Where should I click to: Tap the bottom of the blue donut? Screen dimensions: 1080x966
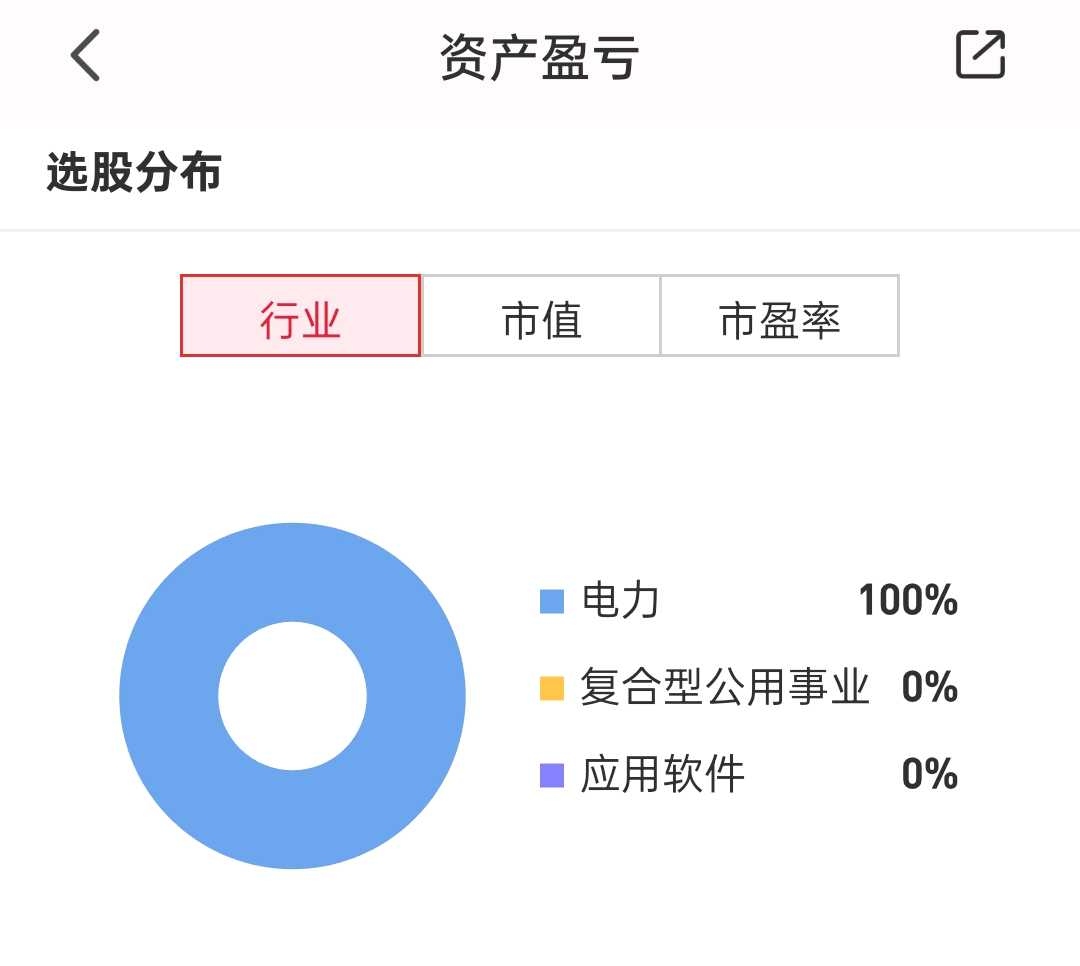point(293,820)
